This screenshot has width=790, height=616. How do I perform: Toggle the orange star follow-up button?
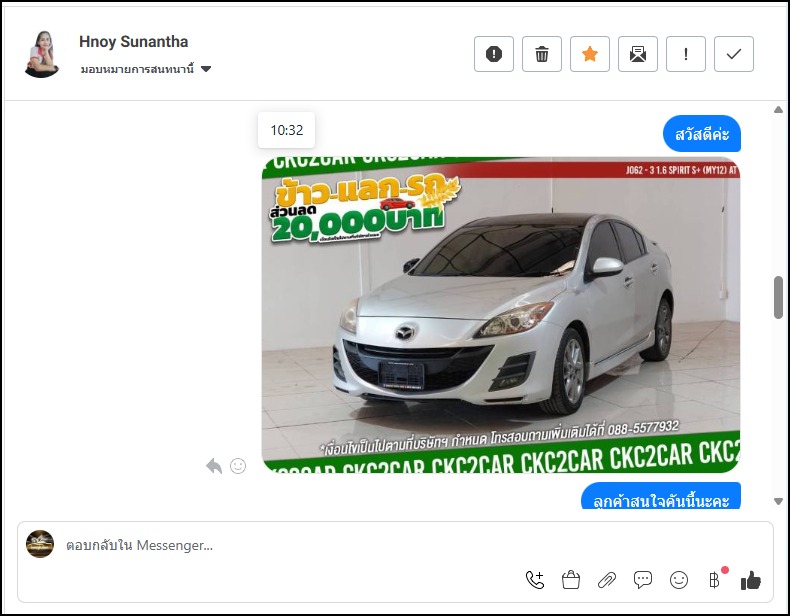coord(590,54)
